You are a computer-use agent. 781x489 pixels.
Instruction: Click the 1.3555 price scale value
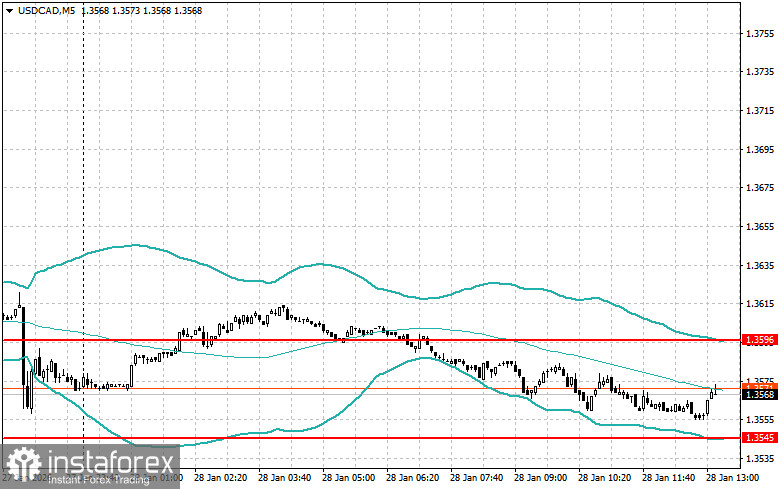tap(761, 420)
